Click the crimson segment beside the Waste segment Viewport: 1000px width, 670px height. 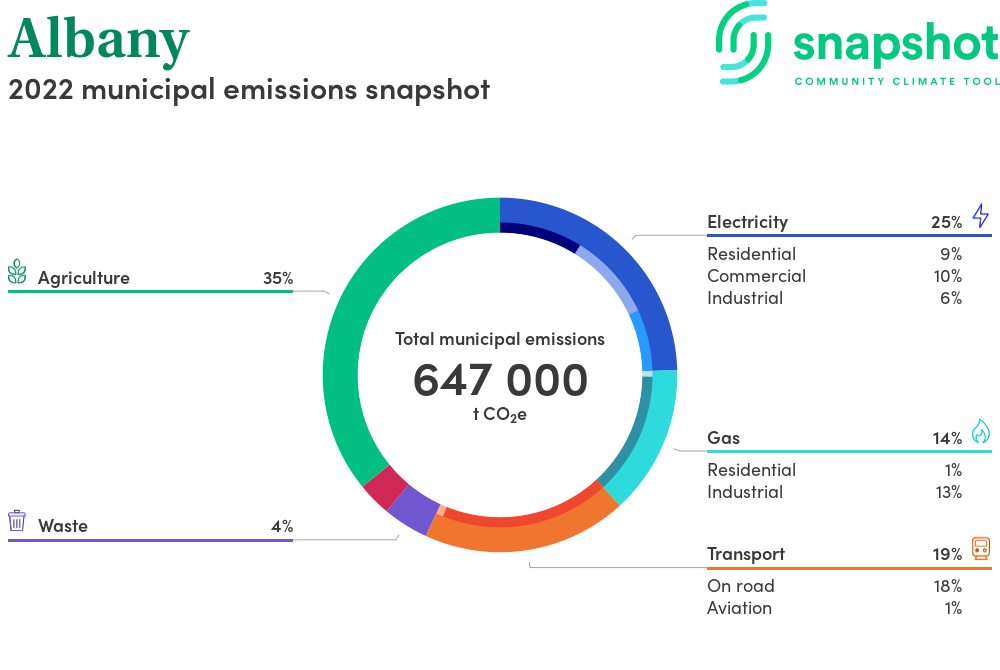coord(385,487)
